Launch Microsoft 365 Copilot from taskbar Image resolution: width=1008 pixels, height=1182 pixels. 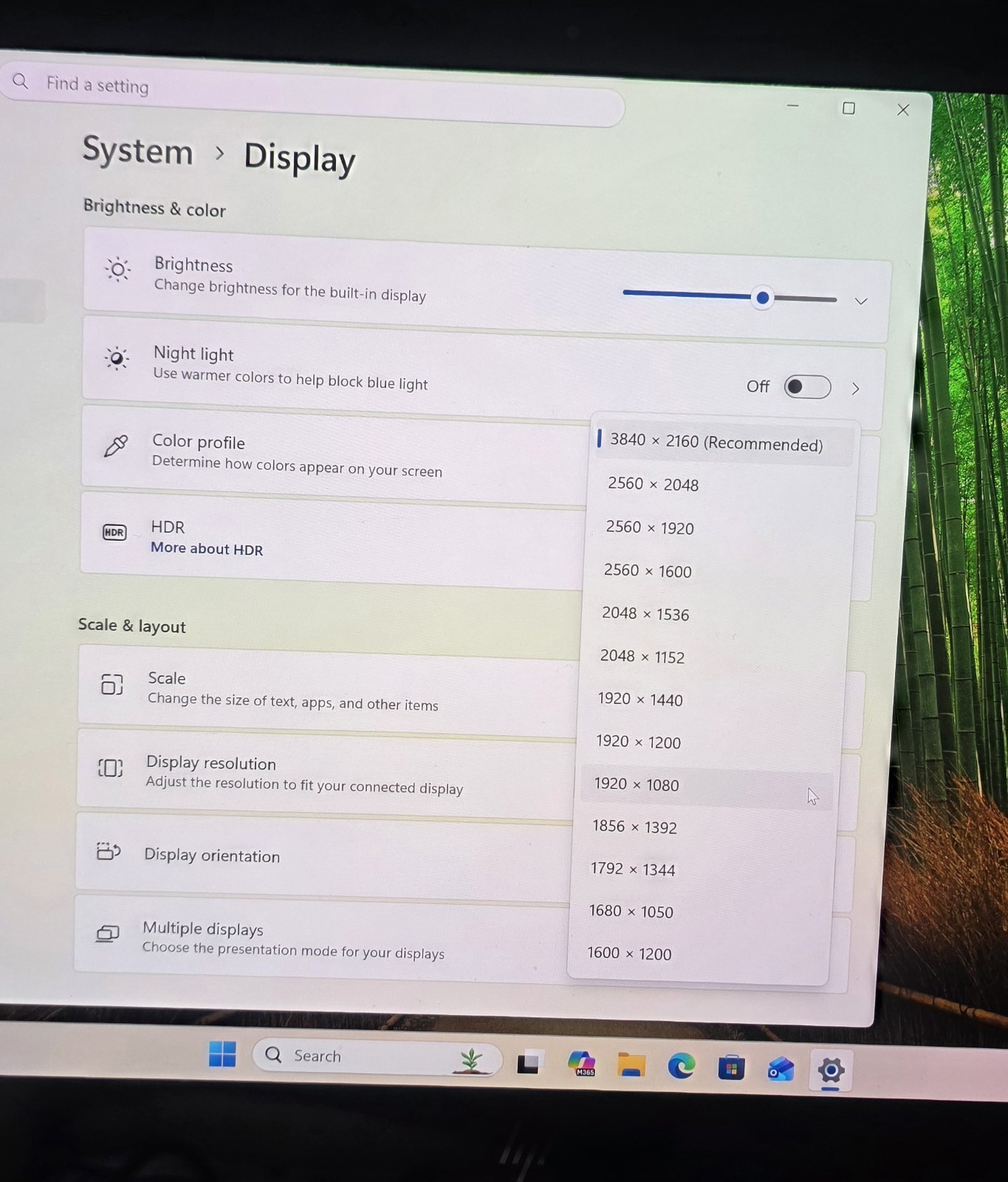tap(582, 1064)
